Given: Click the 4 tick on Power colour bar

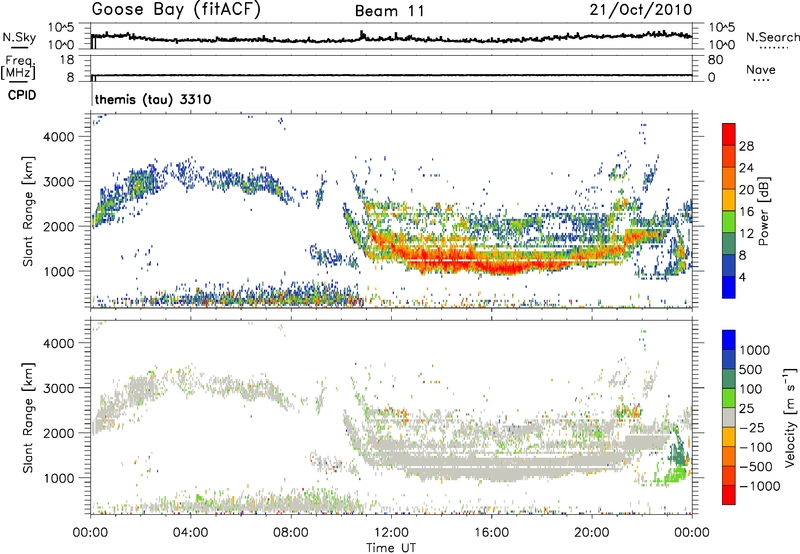Looking at the screenshot, I should click(x=742, y=277).
